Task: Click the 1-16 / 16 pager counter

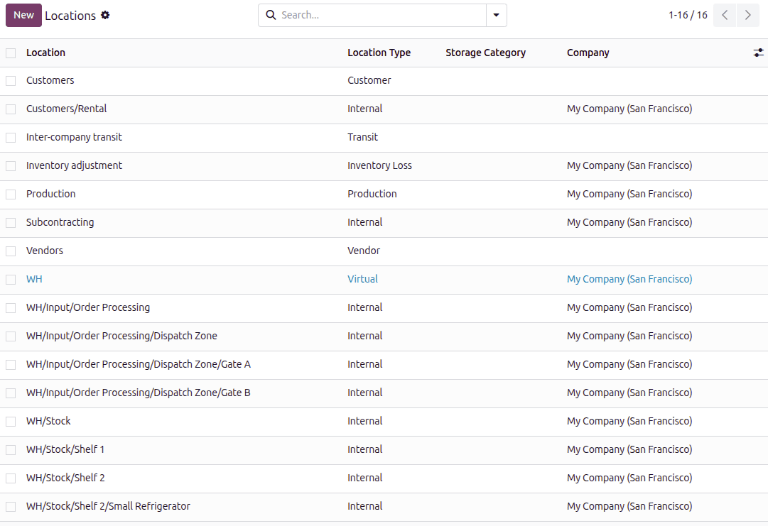Action: click(687, 15)
